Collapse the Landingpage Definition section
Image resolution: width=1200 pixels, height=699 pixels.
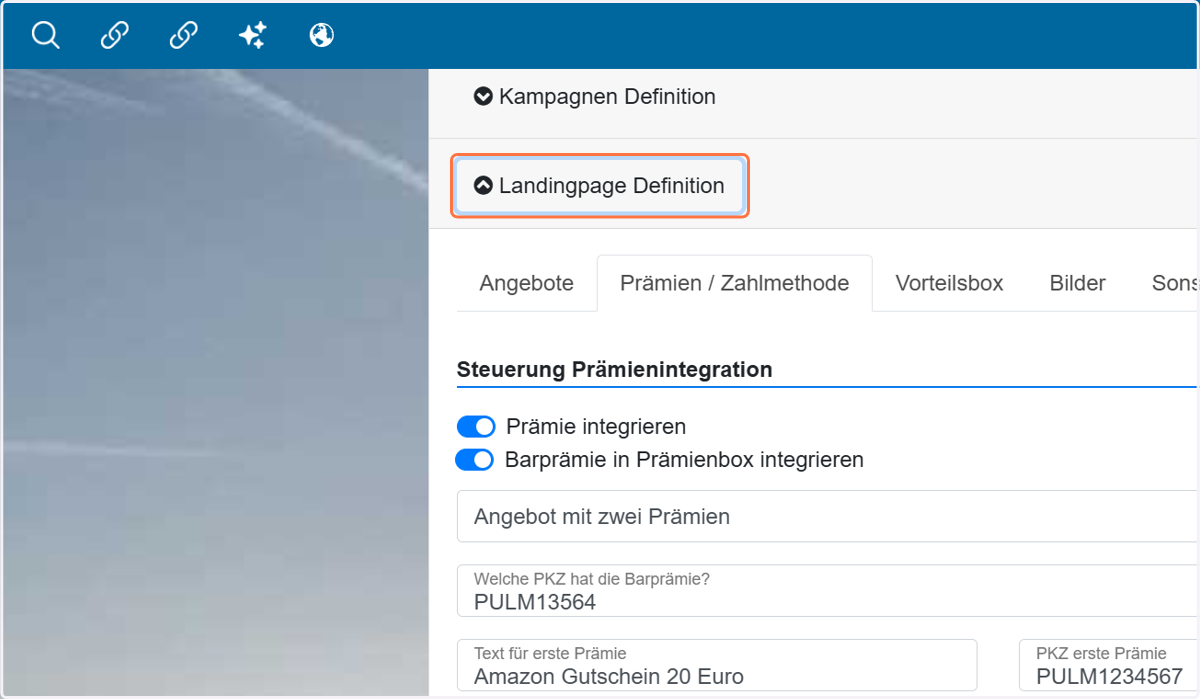click(x=599, y=186)
